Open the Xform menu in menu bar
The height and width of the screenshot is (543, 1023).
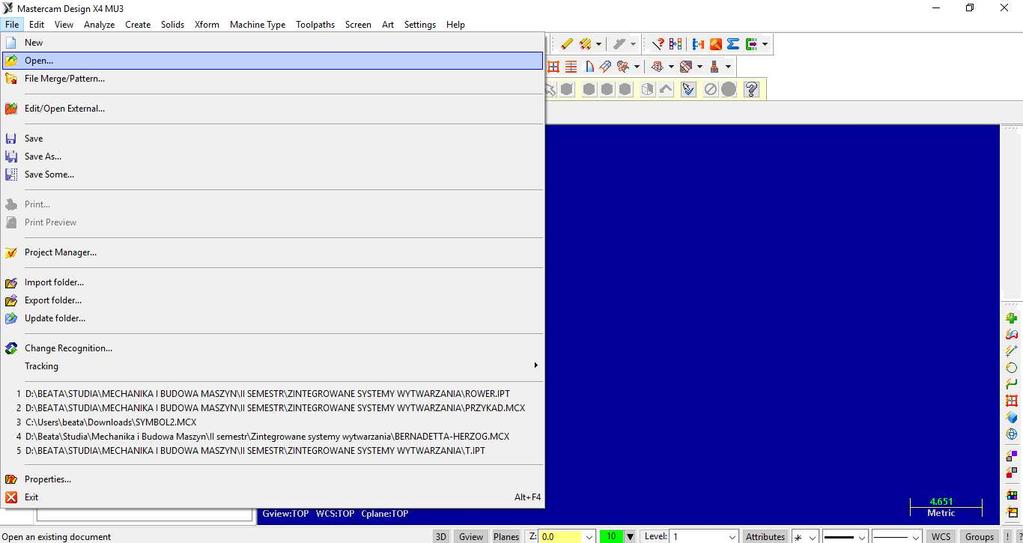coord(207,24)
